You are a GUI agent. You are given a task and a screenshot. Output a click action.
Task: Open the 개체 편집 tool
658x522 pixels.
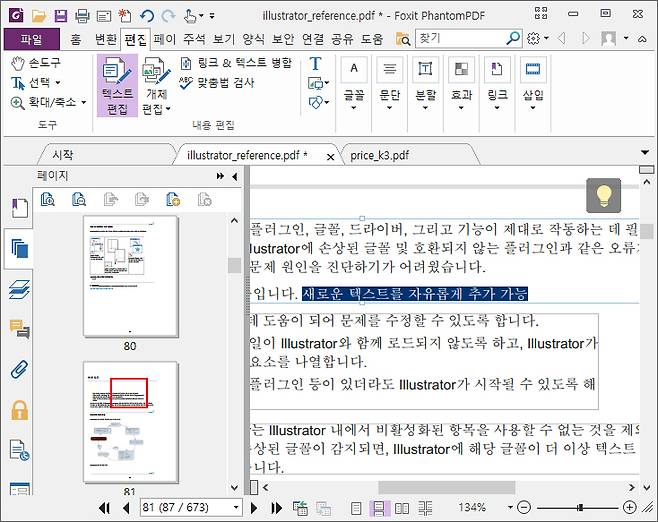pyautogui.click(x=156, y=86)
